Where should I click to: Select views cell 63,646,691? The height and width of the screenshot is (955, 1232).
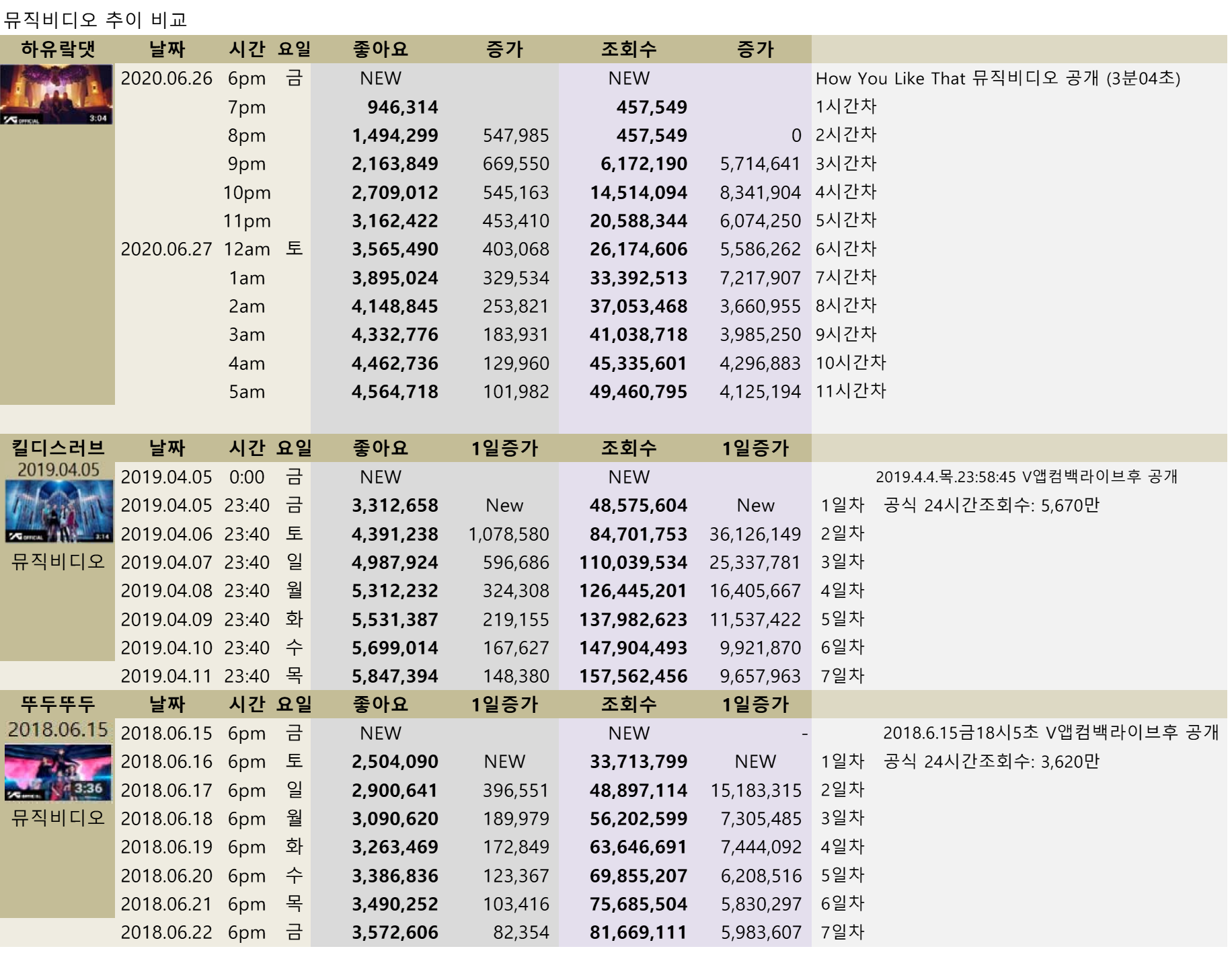(638, 847)
